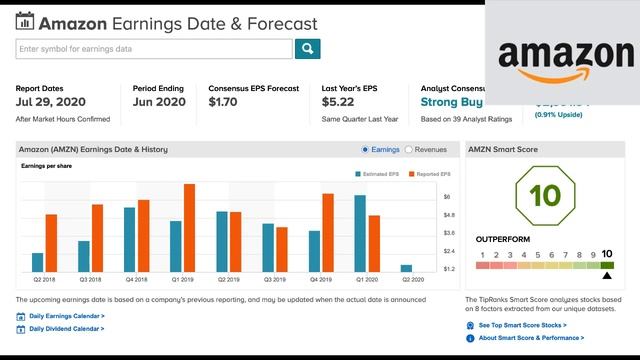Click the Q3 2019 axis label
This screenshot has width=640, height=360.
tap(275, 280)
